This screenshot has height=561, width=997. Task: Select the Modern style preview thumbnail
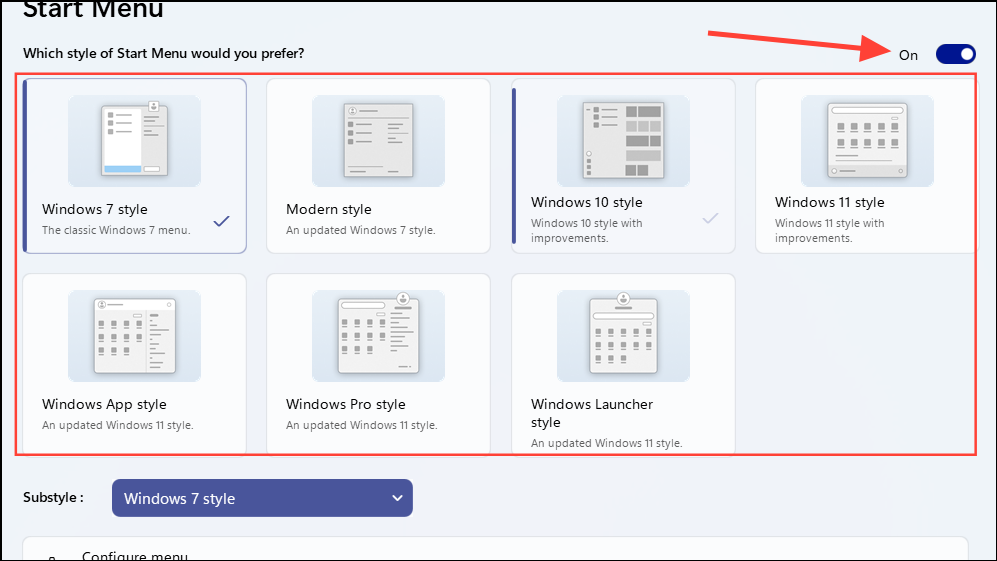pos(378,141)
